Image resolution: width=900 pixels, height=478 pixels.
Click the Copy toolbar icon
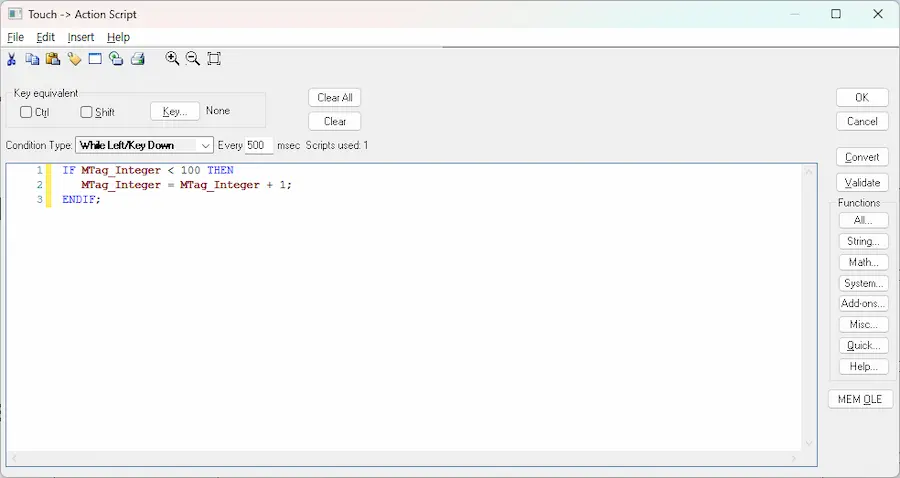32,59
